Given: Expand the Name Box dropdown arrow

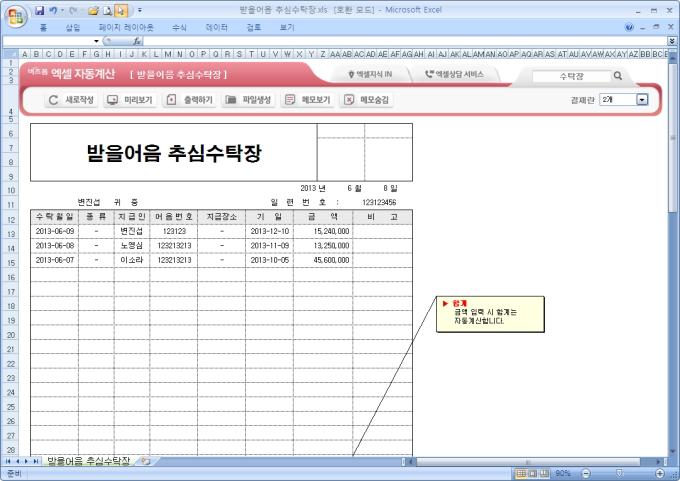Looking at the screenshot, I should coord(96,41).
